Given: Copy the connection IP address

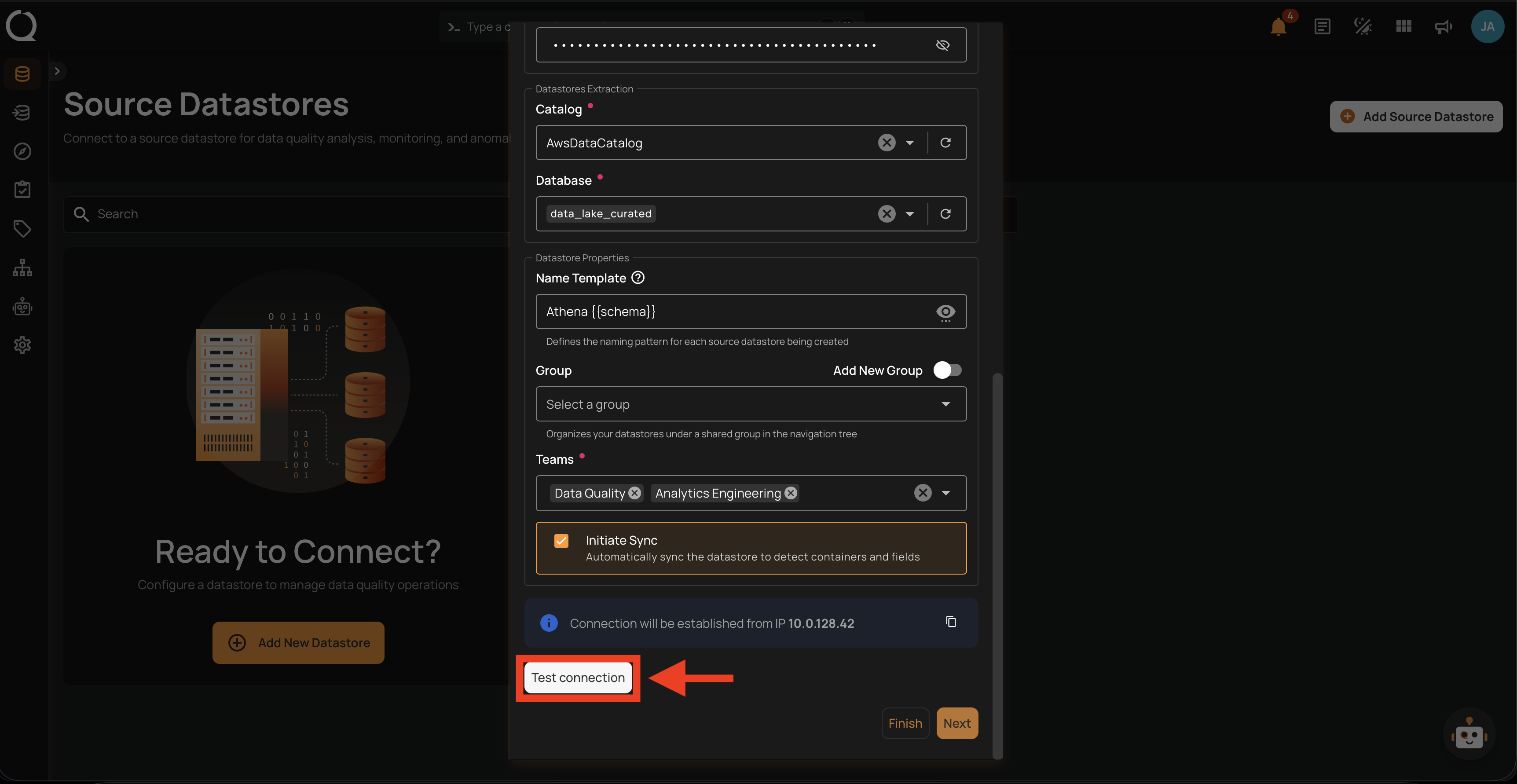Looking at the screenshot, I should tap(950, 621).
